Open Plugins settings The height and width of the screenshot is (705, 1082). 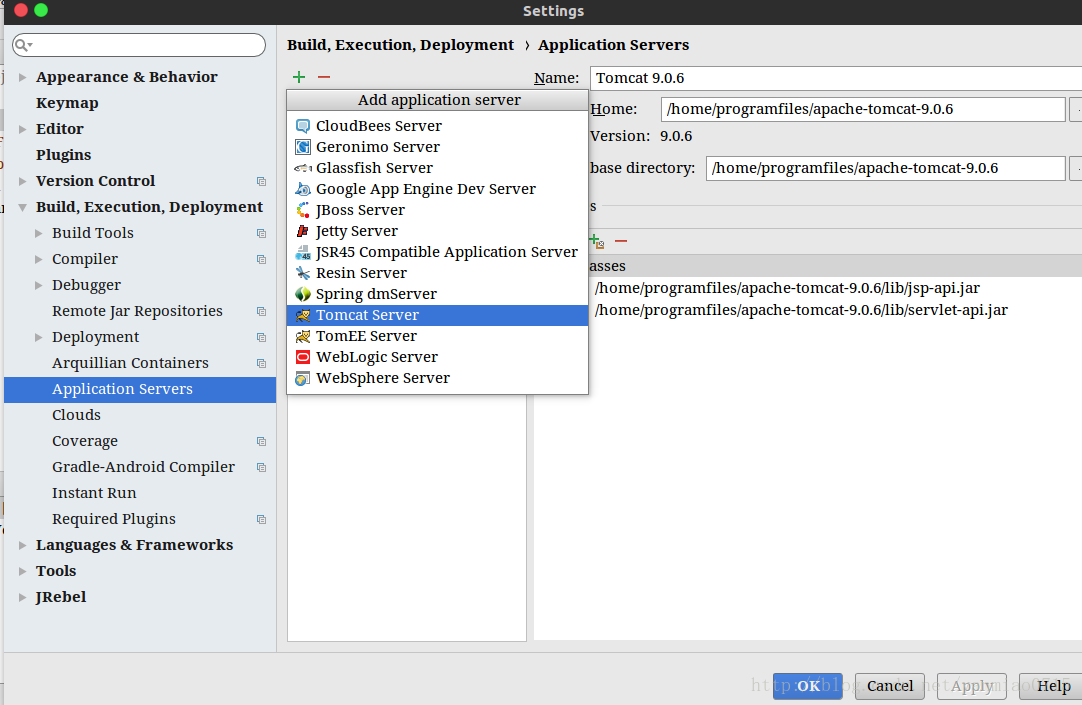click(x=63, y=155)
